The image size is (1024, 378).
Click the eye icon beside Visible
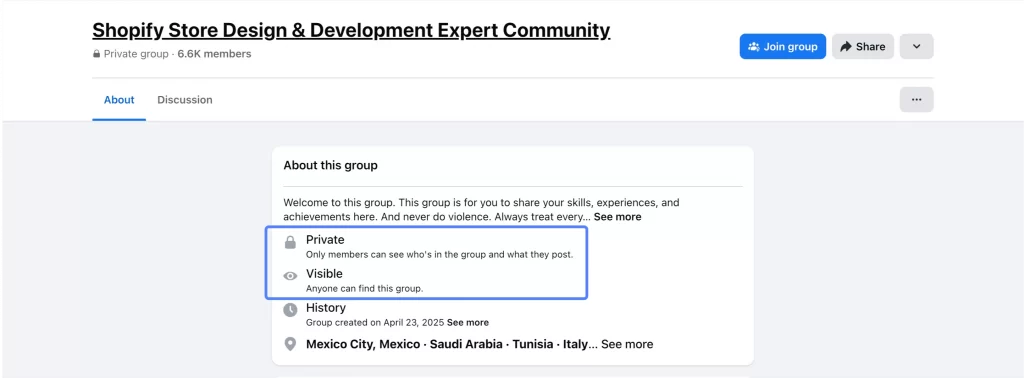[x=290, y=276]
